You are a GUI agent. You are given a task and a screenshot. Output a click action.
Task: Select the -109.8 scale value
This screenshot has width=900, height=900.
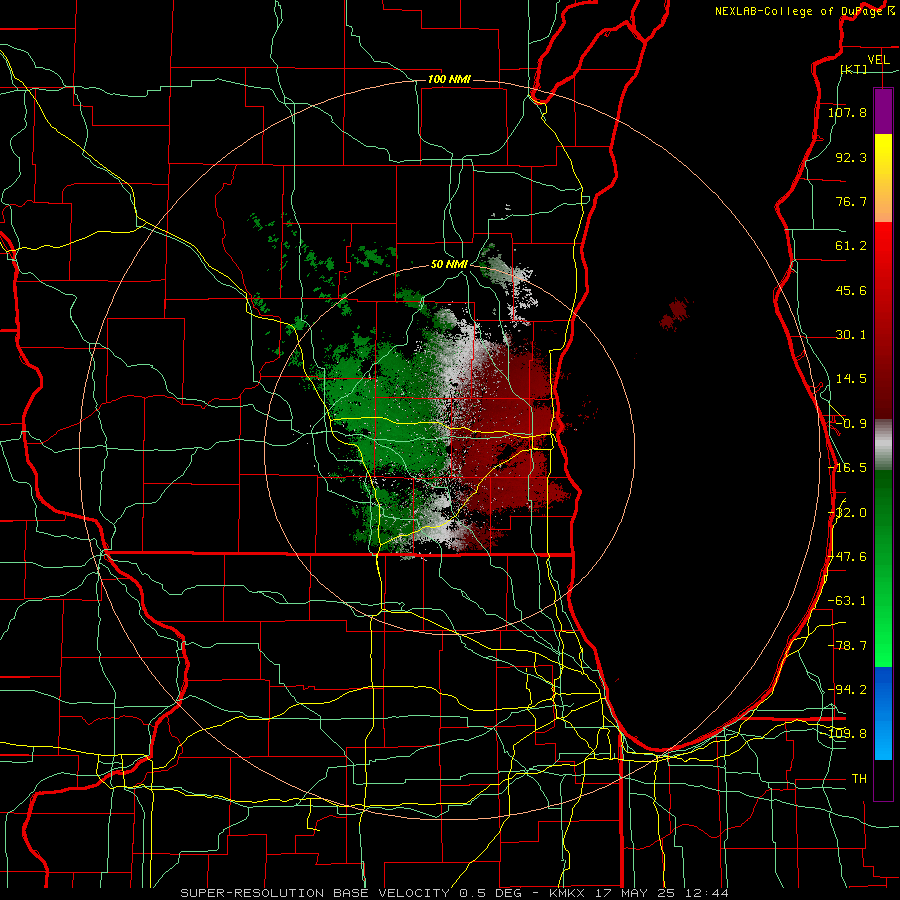847,734
